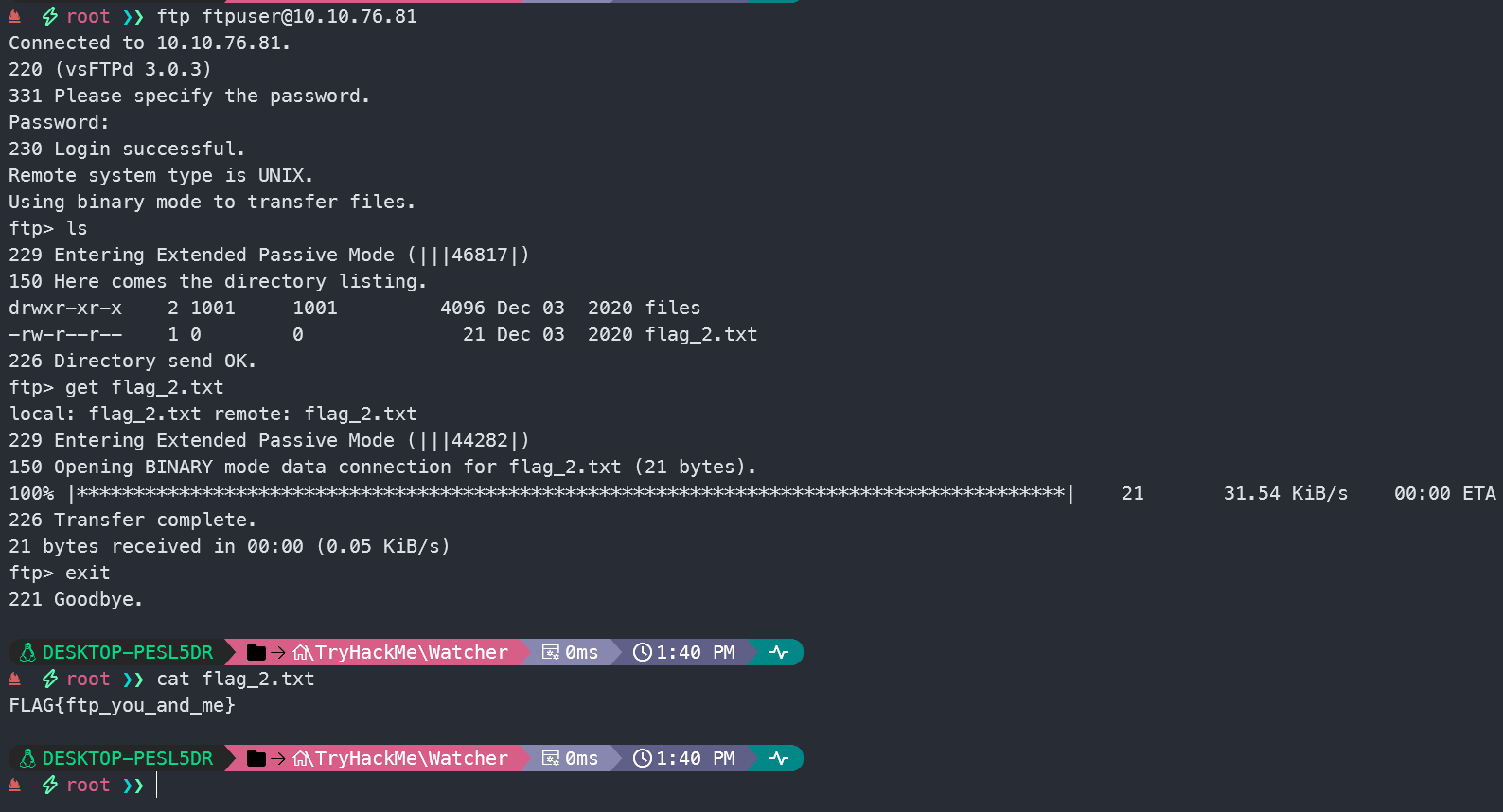Click at the text cursor on the empty prompt
1503x812 pixels.
pyautogui.click(x=157, y=785)
